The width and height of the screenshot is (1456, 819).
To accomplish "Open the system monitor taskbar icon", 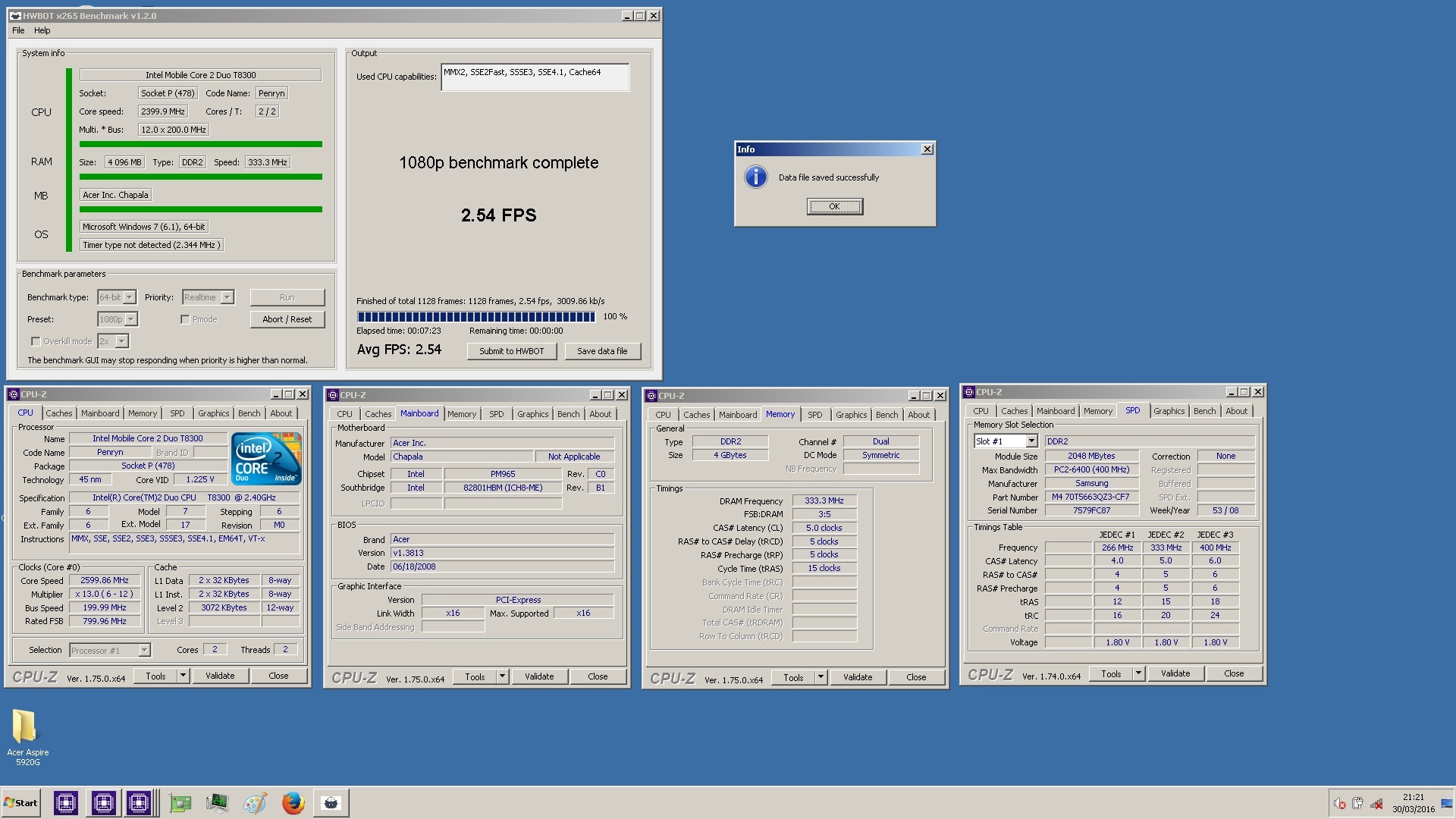I will click(x=217, y=802).
